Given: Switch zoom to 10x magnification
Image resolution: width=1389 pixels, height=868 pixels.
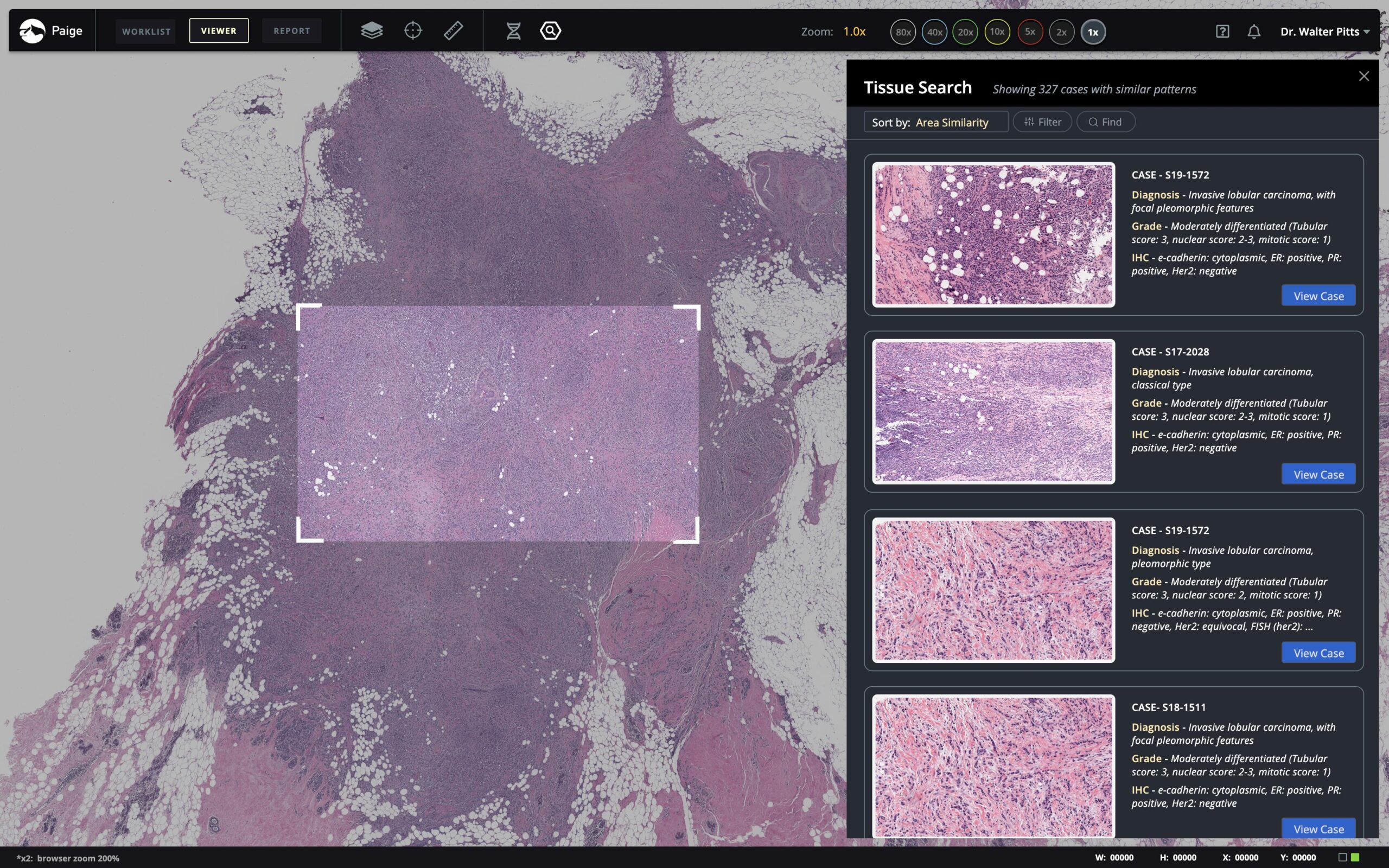Looking at the screenshot, I should [x=996, y=32].
